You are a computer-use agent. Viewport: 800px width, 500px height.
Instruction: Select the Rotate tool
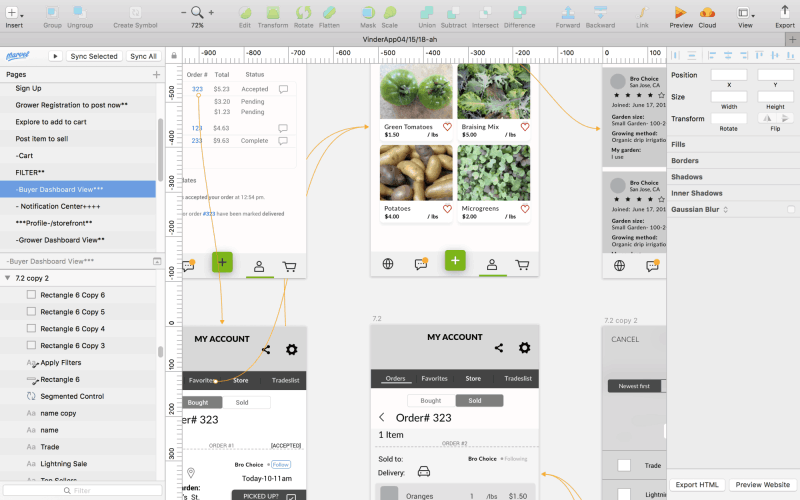tap(302, 13)
